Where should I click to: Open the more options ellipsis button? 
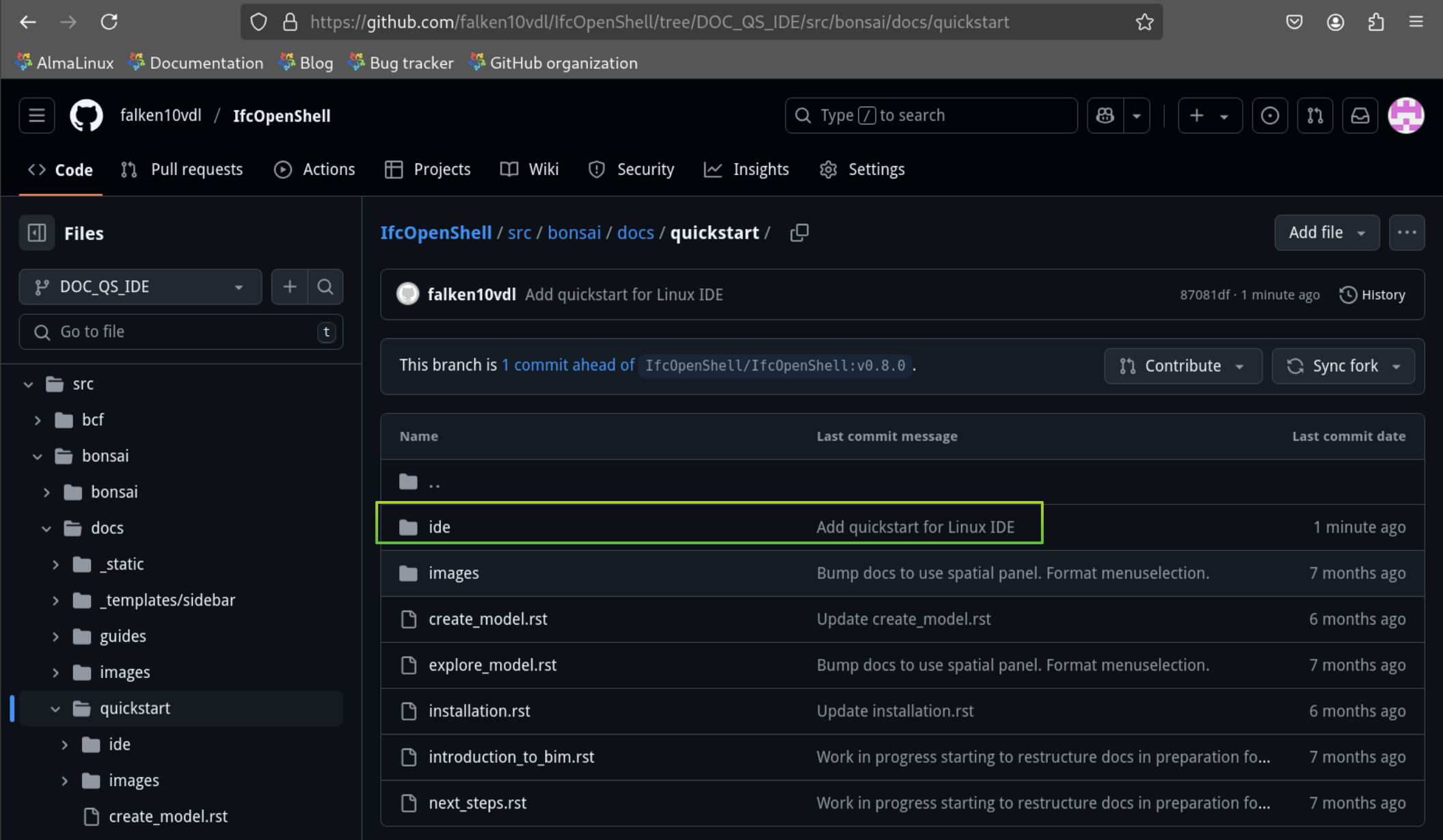point(1407,232)
